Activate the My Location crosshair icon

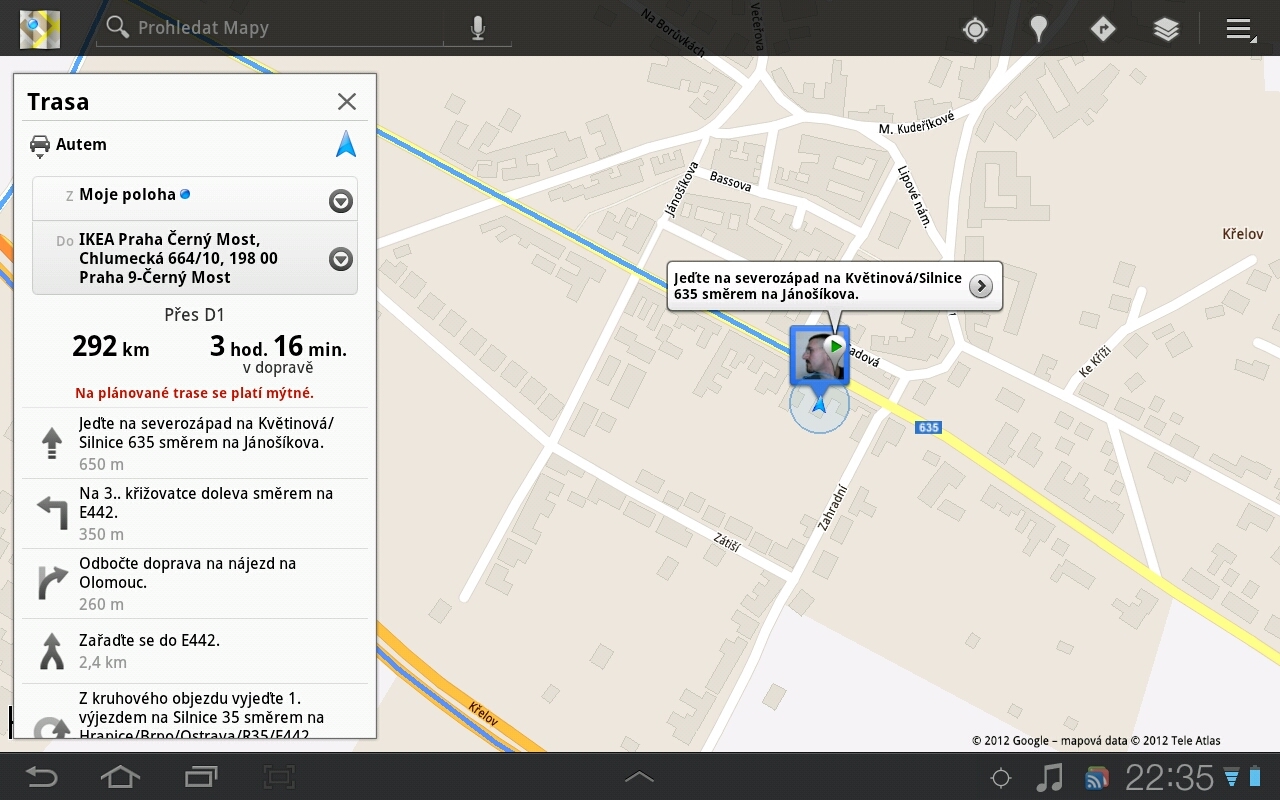click(974, 29)
